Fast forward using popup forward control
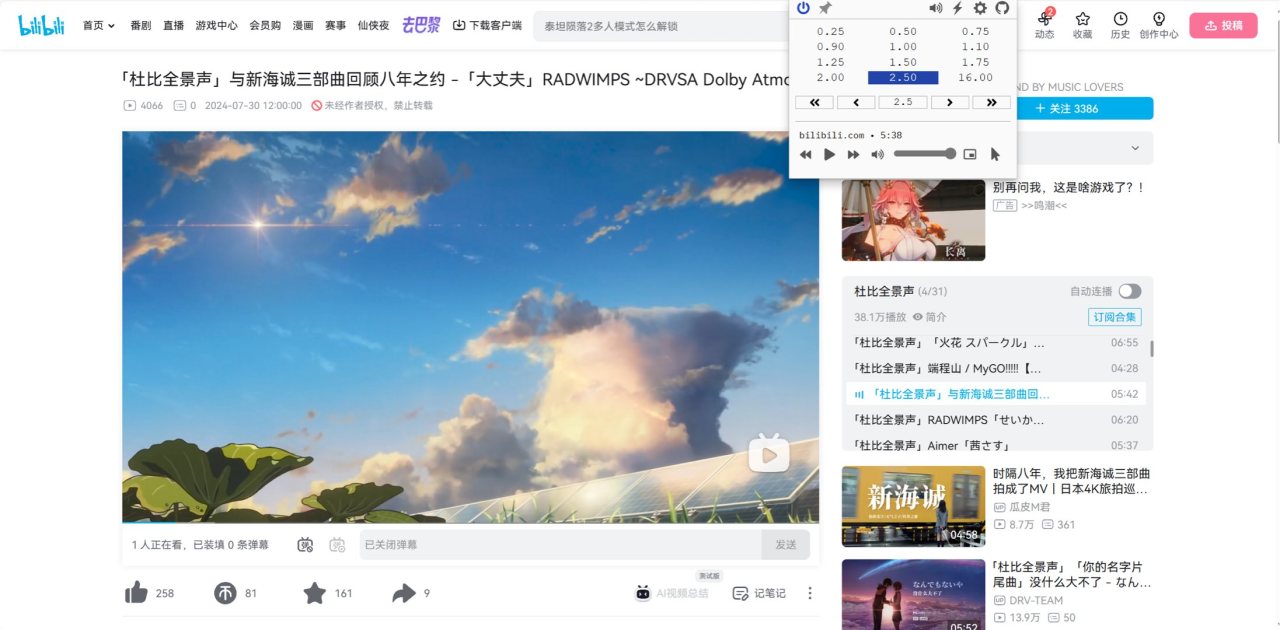Image resolution: width=1280 pixels, height=630 pixels. pyautogui.click(x=853, y=154)
